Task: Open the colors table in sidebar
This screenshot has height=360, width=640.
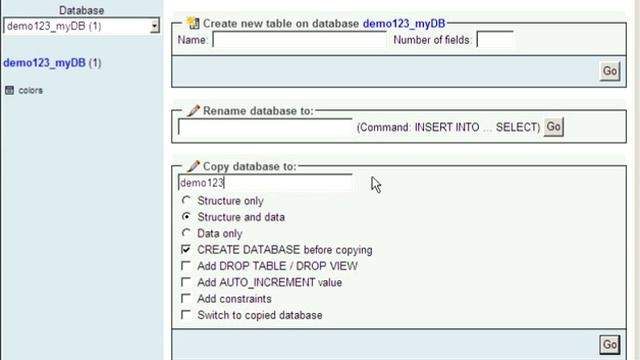Action: [30, 90]
